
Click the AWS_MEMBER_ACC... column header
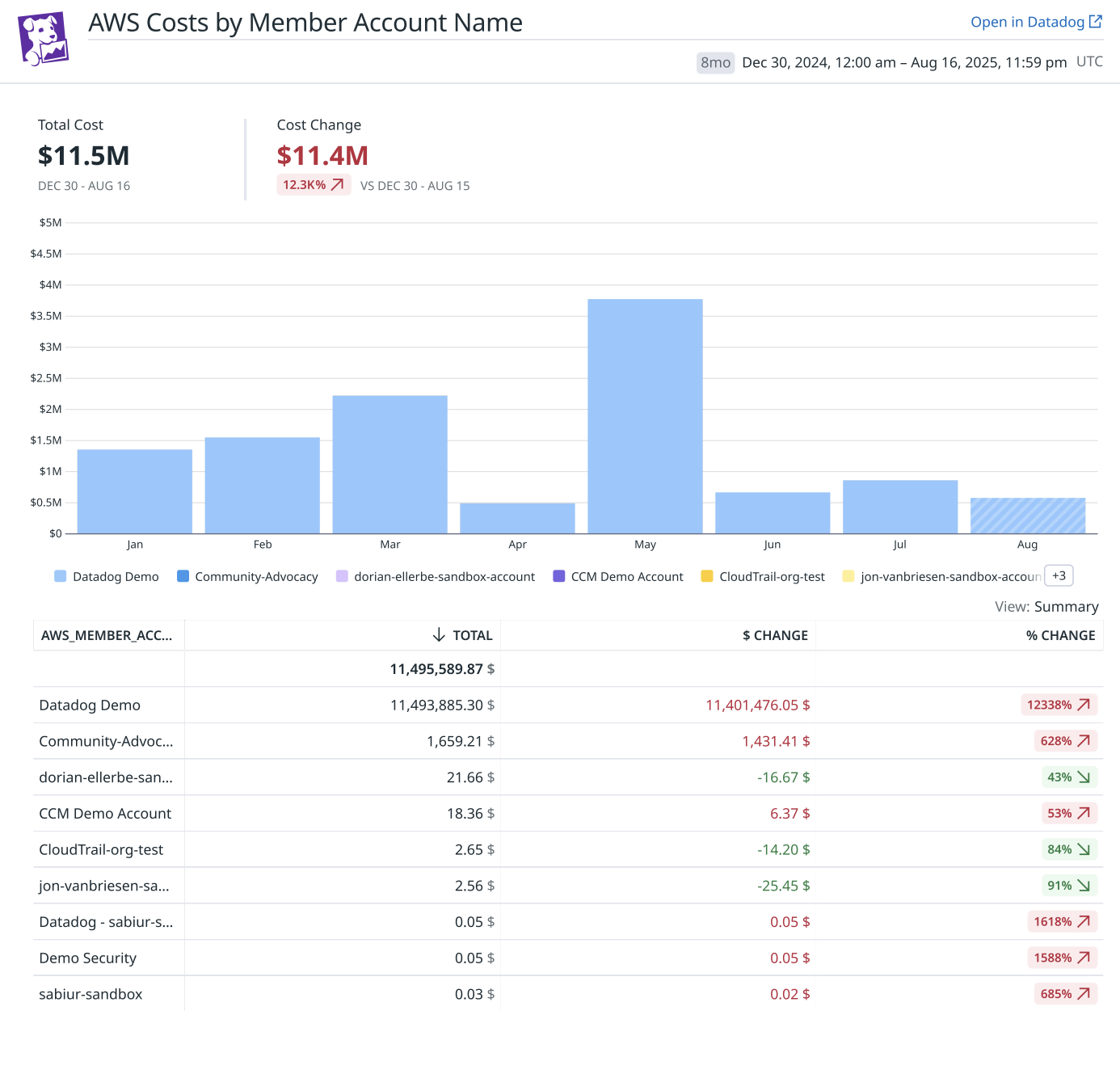coord(107,635)
